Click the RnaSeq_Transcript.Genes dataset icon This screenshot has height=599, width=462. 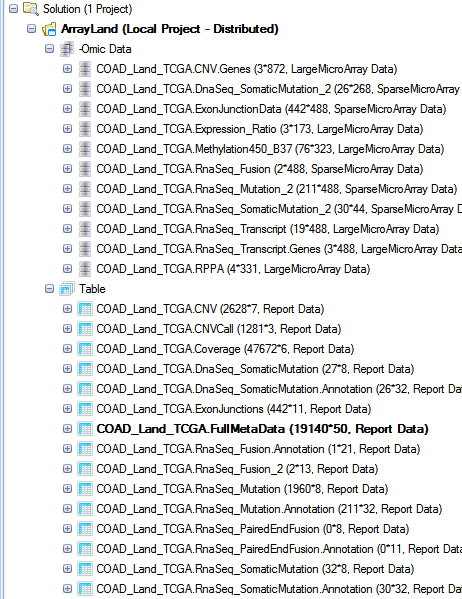click(85, 249)
